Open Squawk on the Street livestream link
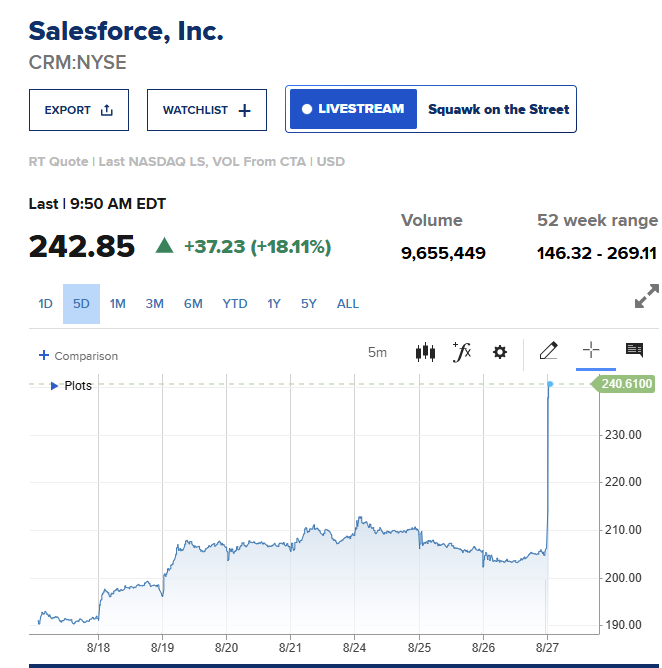This screenshot has height=668, width=662. point(498,109)
